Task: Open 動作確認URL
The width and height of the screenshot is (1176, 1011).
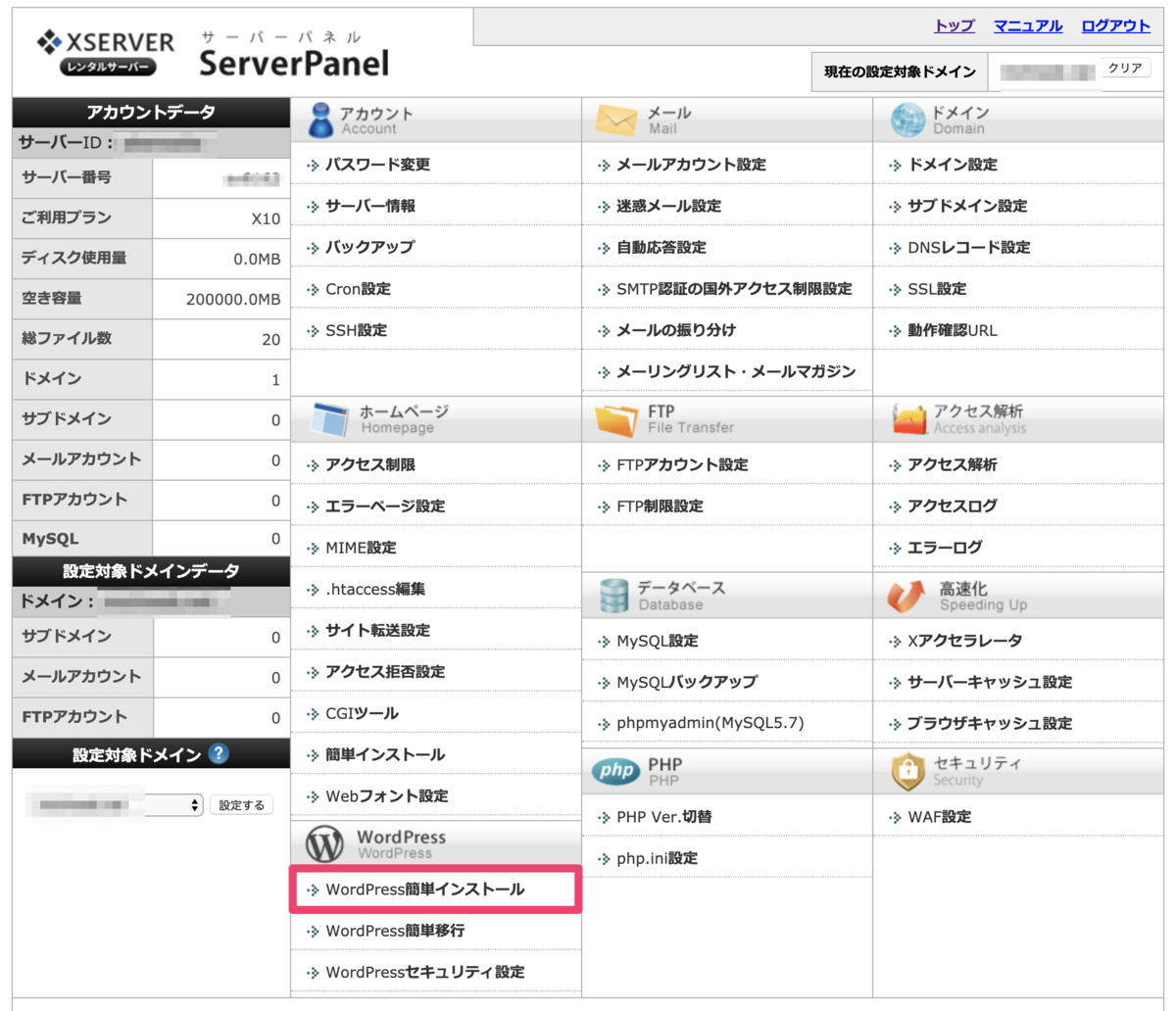Action: pos(953,330)
